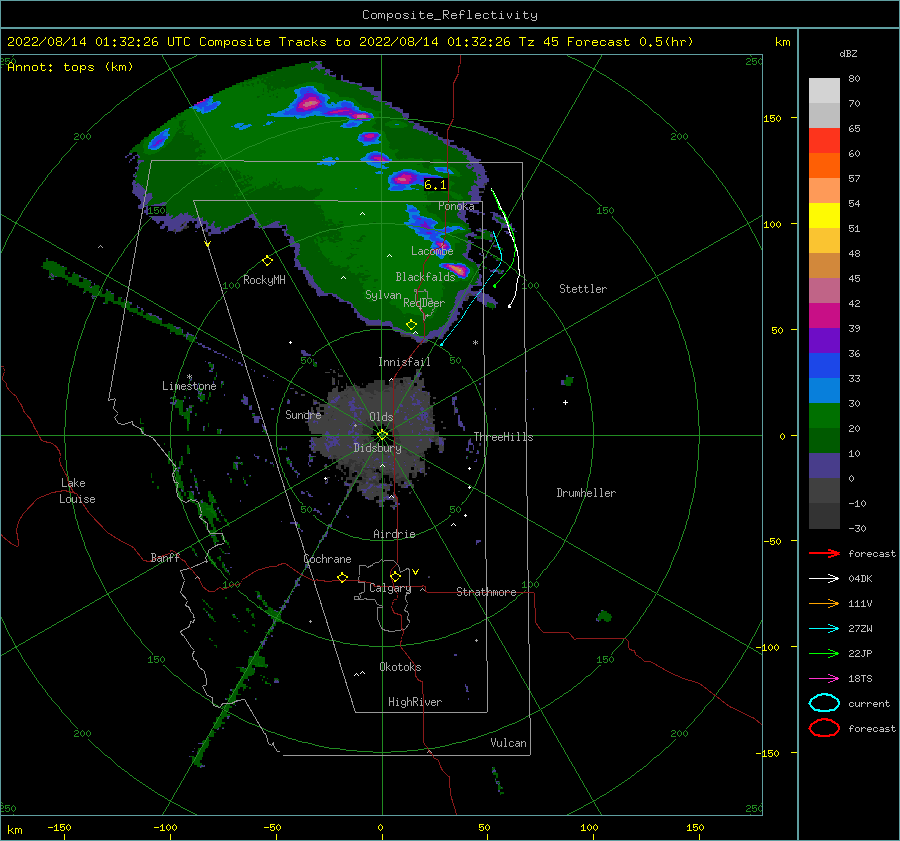
Task: Pick the bright green 20-30 dBZ swatch
Action: [824, 416]
